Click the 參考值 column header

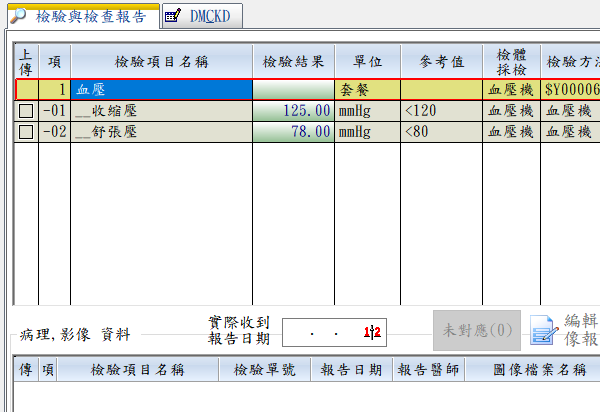441,61
